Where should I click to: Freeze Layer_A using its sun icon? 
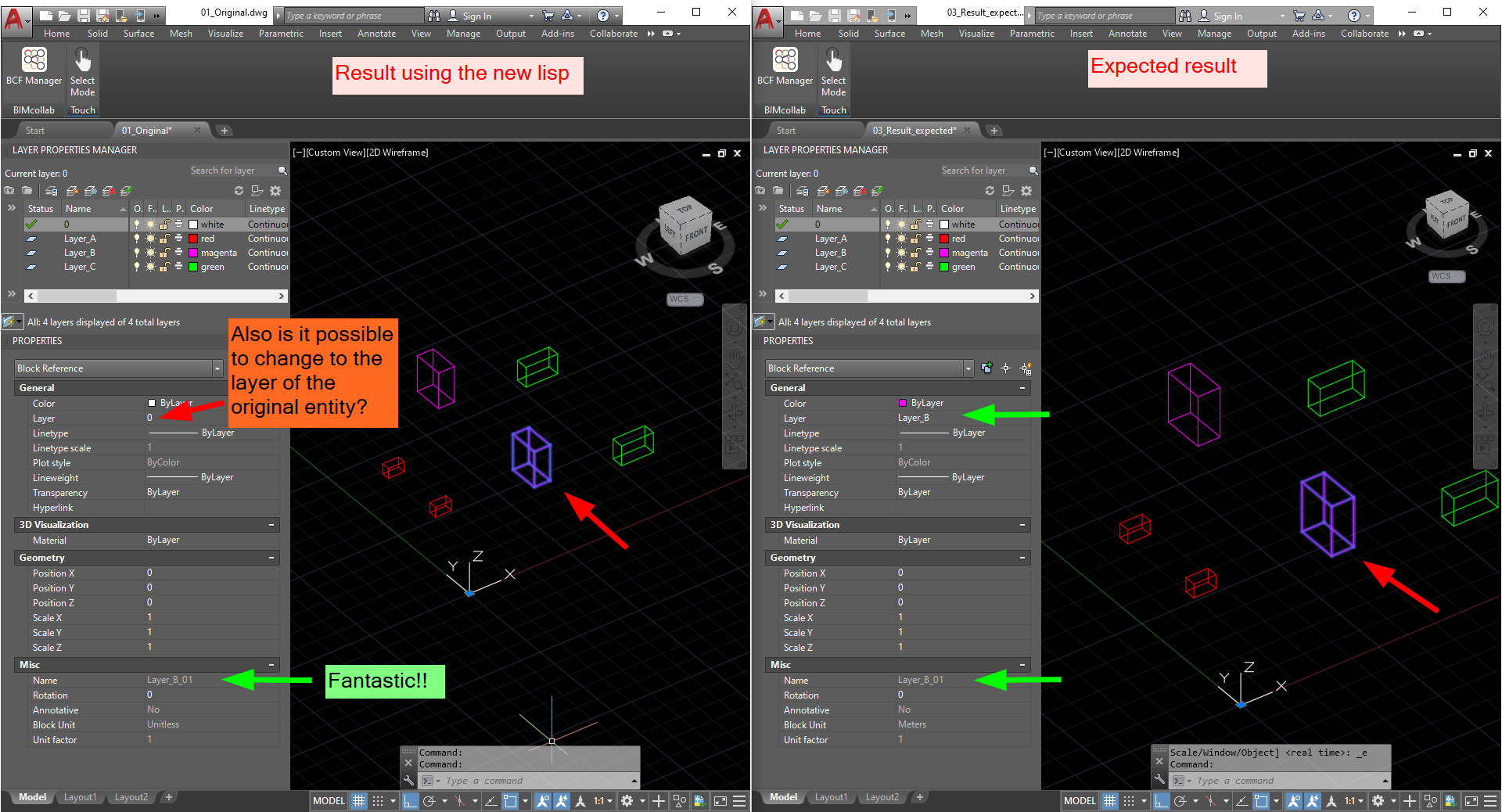tap(150, 239)
